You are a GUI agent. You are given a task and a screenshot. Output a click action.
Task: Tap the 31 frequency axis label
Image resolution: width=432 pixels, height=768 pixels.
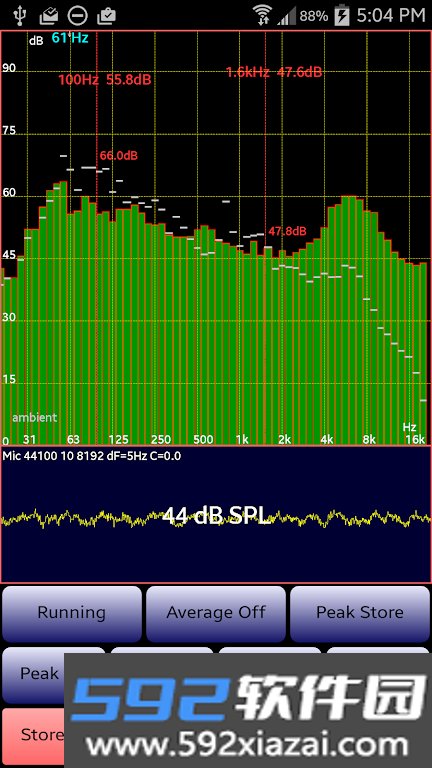point(29,439)
